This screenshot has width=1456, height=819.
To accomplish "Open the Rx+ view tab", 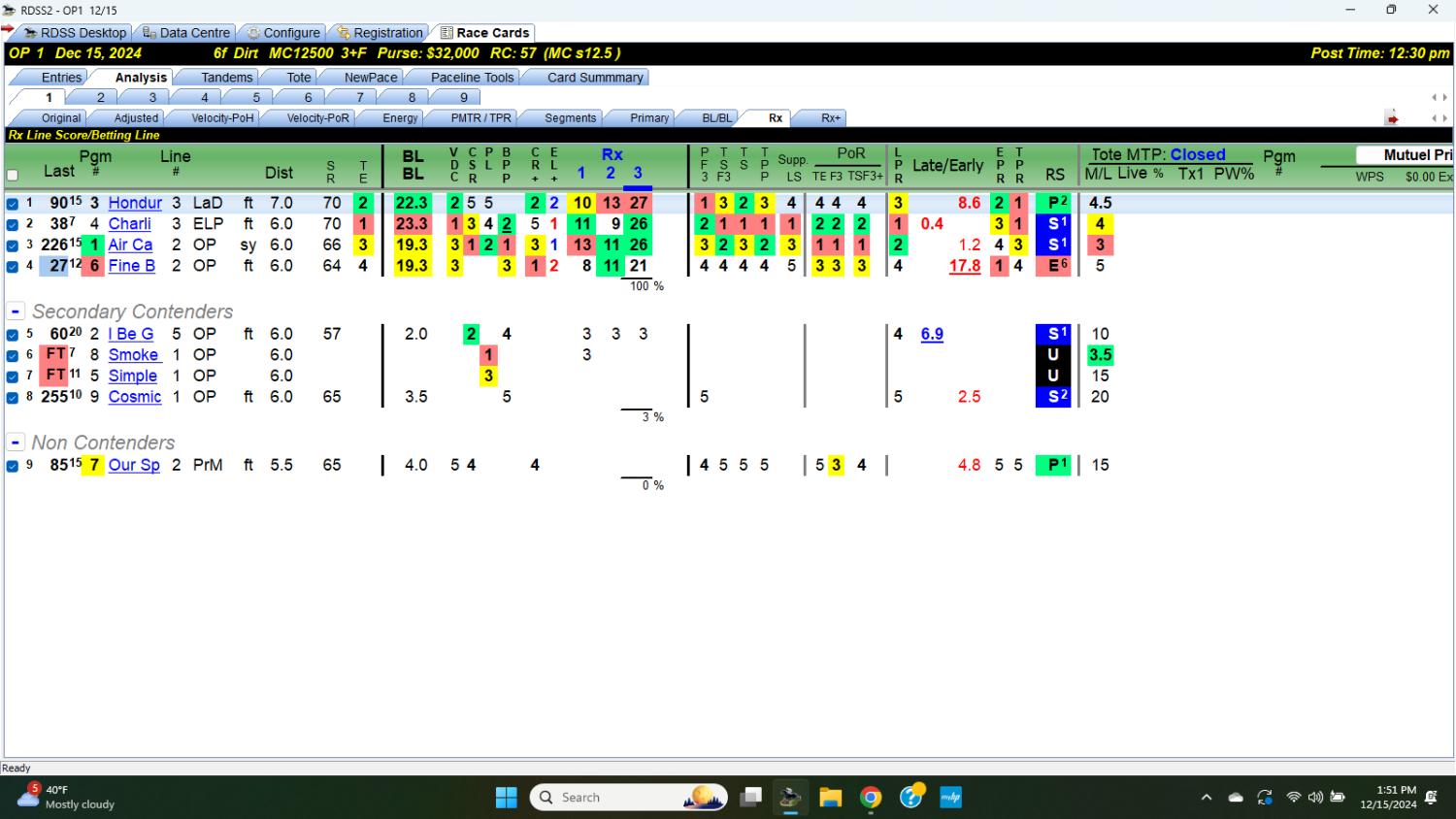I will [831, 118].
